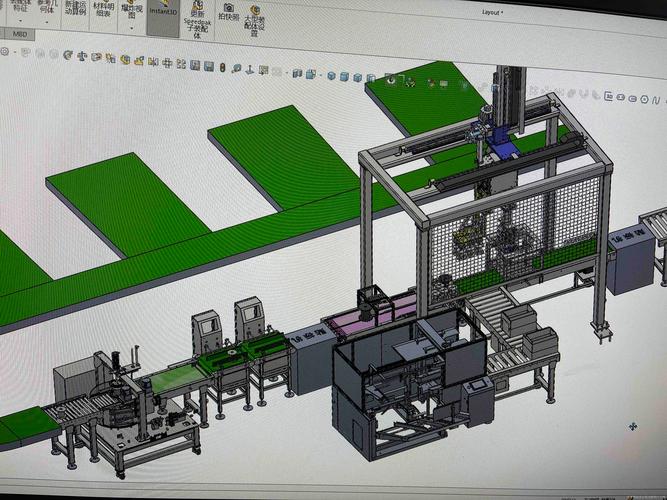
Task: Click the four-square pattern icon in toolbar
Action: pos(181,64)
